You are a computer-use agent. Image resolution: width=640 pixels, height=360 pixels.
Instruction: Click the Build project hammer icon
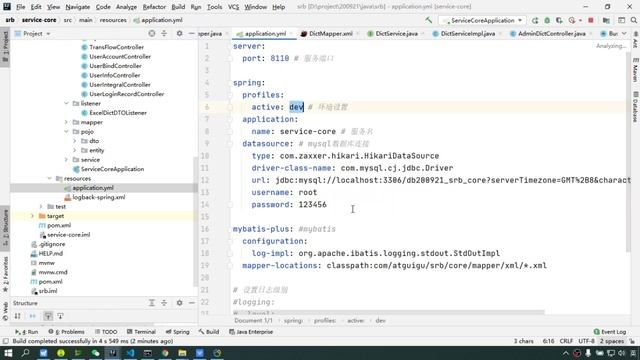[x=428, y=20]
